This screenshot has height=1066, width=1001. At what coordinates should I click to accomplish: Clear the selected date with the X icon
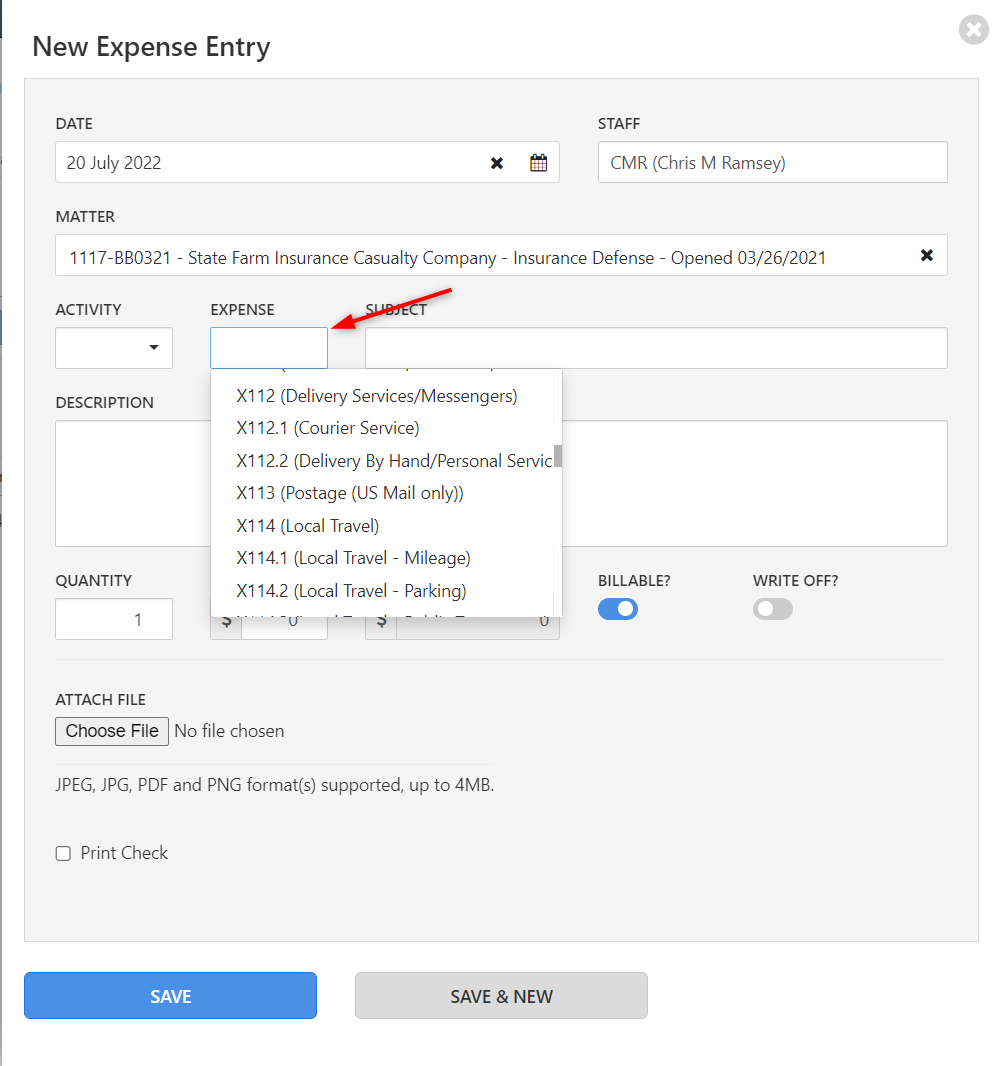coord(497,162)
